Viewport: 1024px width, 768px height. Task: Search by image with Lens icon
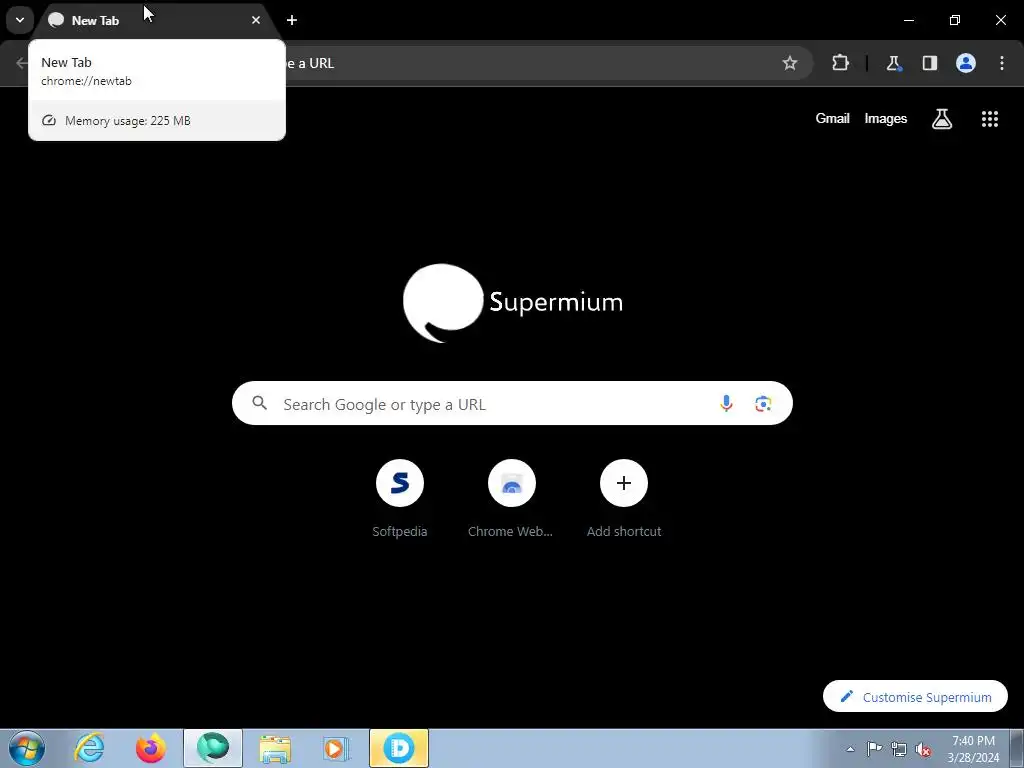(763, 404)
